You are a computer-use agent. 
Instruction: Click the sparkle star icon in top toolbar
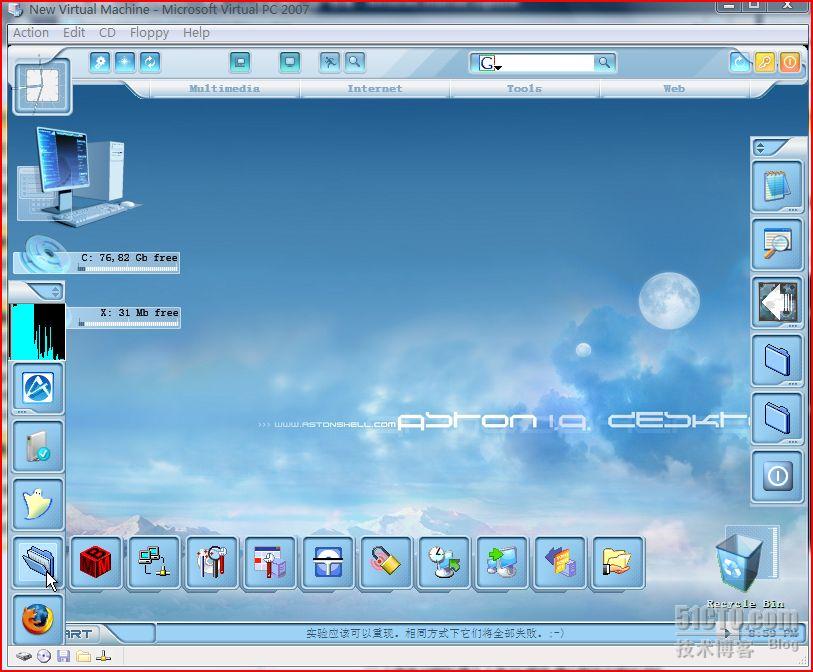pyautogui.click(x=125, y=63)
